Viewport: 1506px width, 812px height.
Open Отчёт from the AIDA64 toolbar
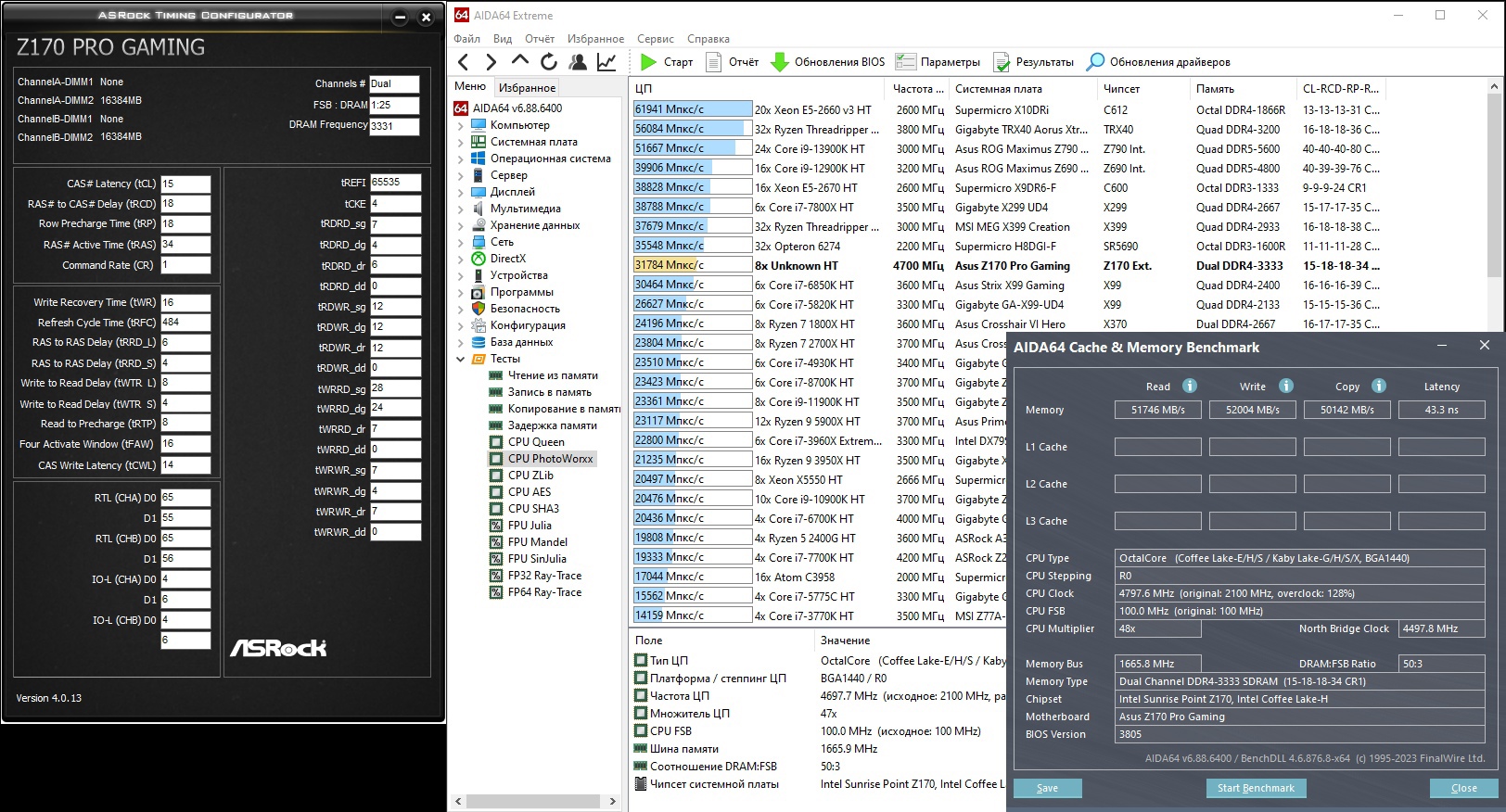point(733,62)
